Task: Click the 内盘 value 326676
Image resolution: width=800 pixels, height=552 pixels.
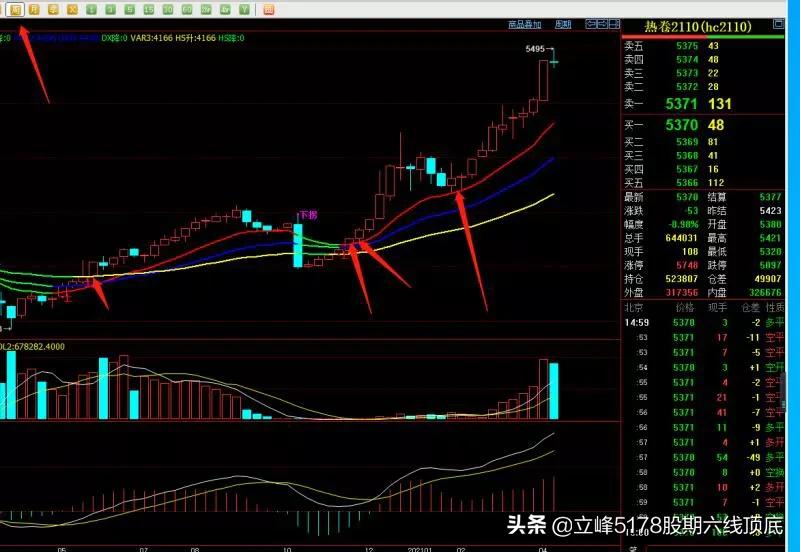Action: [x=765, y=293]
